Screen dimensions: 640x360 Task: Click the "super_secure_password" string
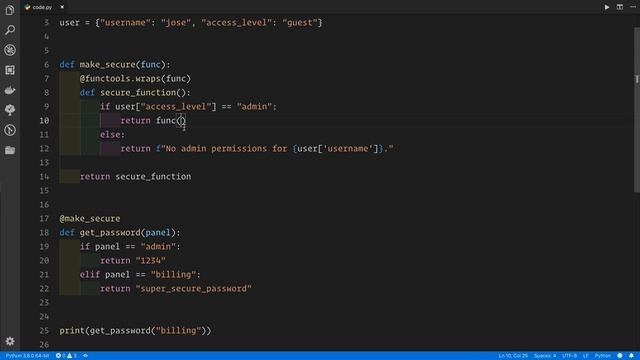(193, 289)
